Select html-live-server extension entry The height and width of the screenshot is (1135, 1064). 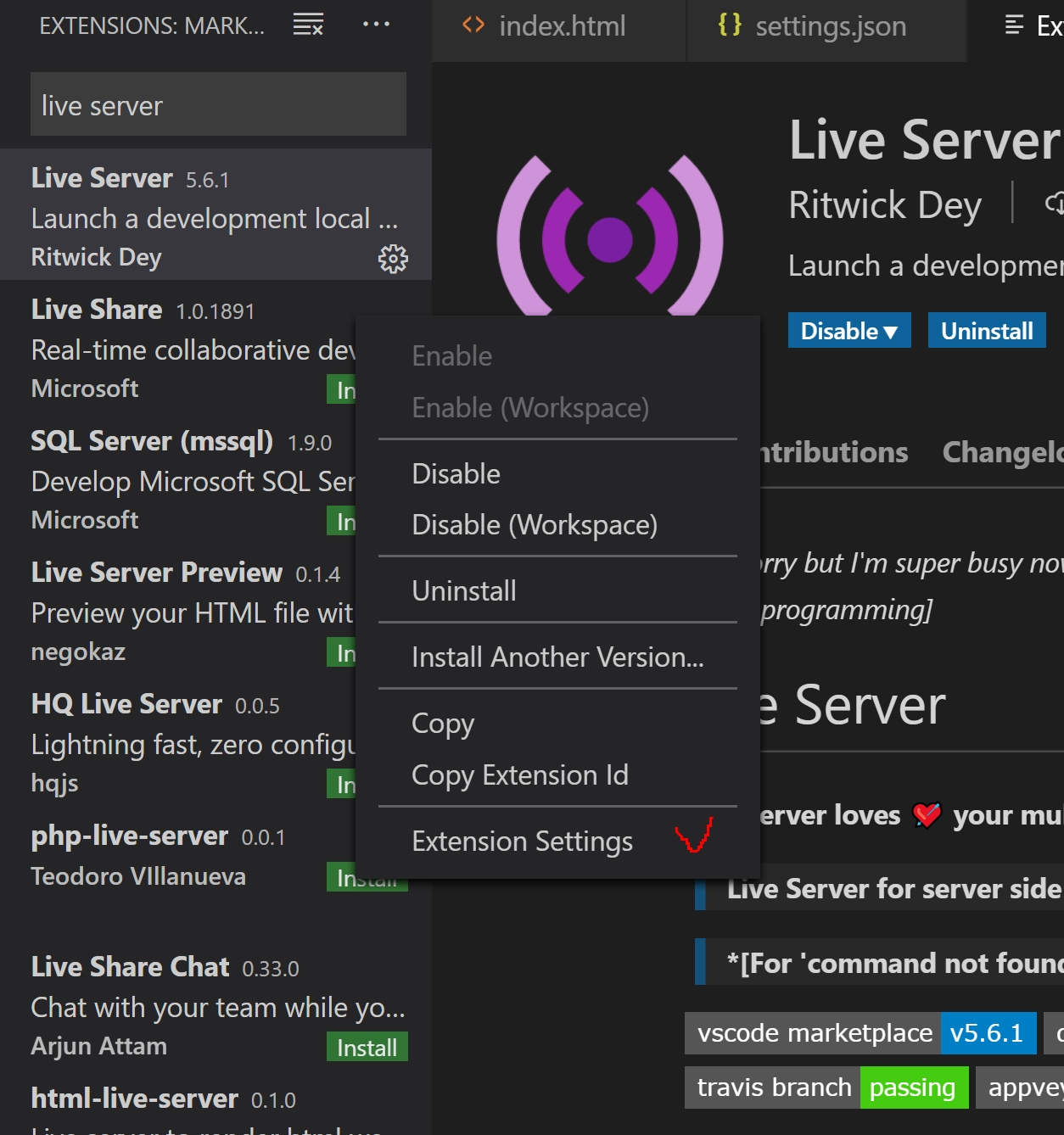point(216,1103)
